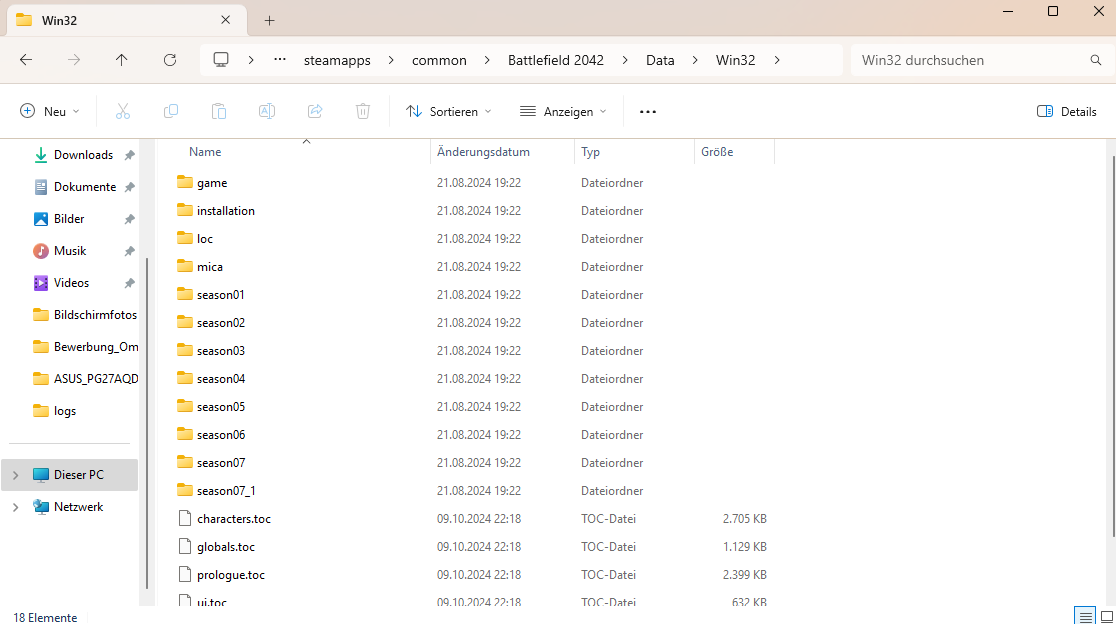1116x624 pixels.
Task: Click the search magnifier icon
Action: click(x=1096, y=60)
